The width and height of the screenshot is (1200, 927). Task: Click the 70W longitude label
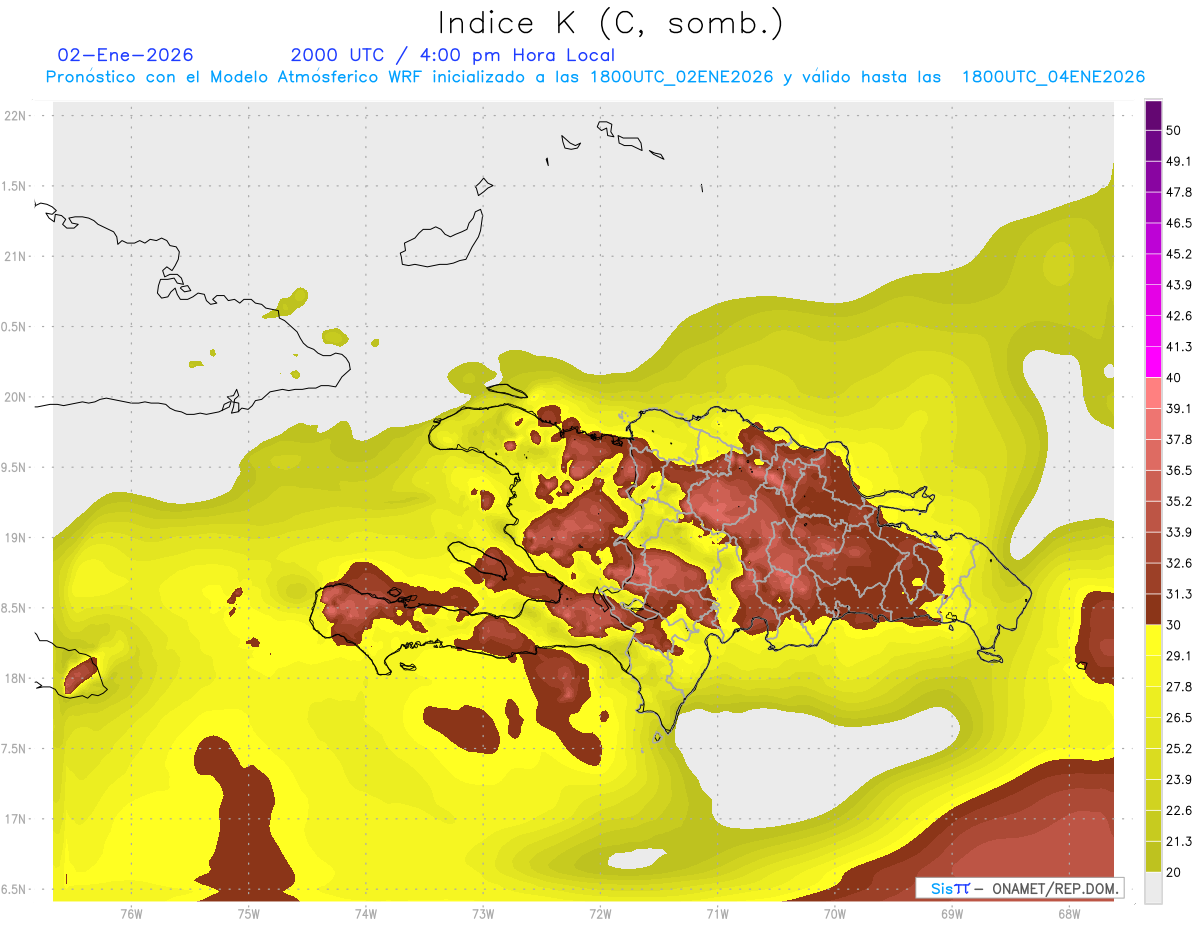point(834,913)
